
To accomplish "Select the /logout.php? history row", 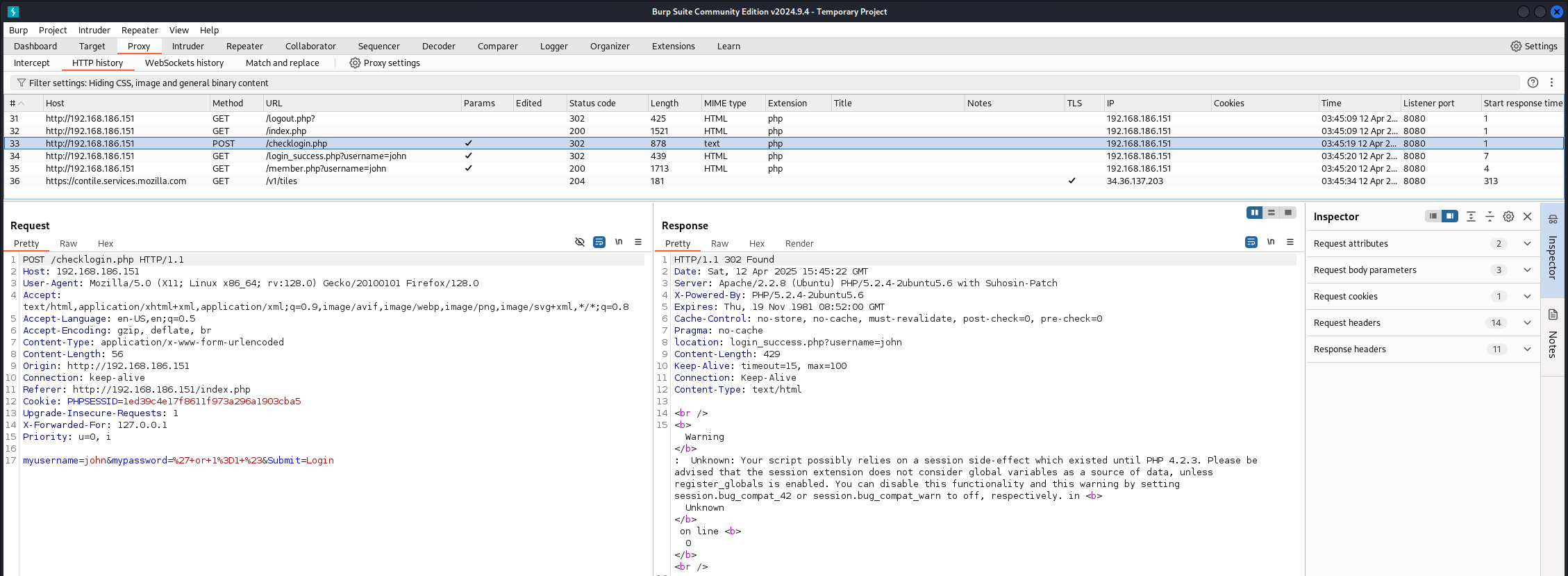I will click(x=784, y=118).
